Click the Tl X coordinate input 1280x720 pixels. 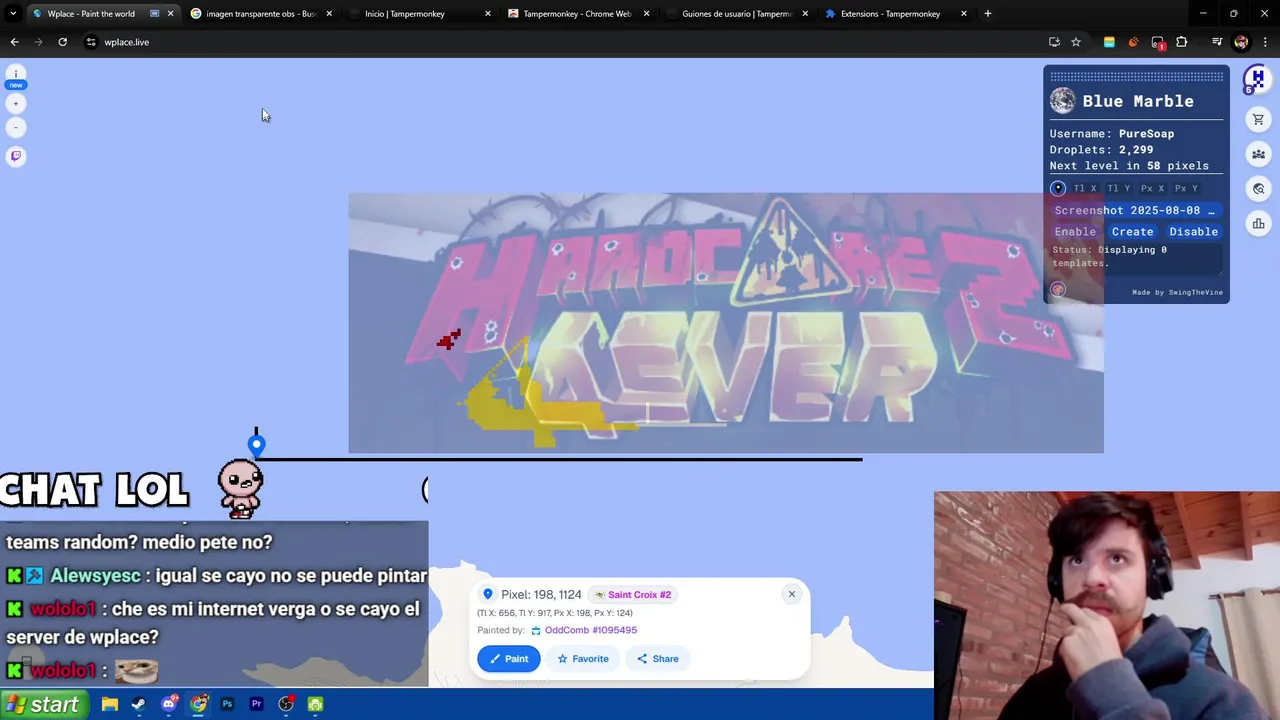[1085, 189]
